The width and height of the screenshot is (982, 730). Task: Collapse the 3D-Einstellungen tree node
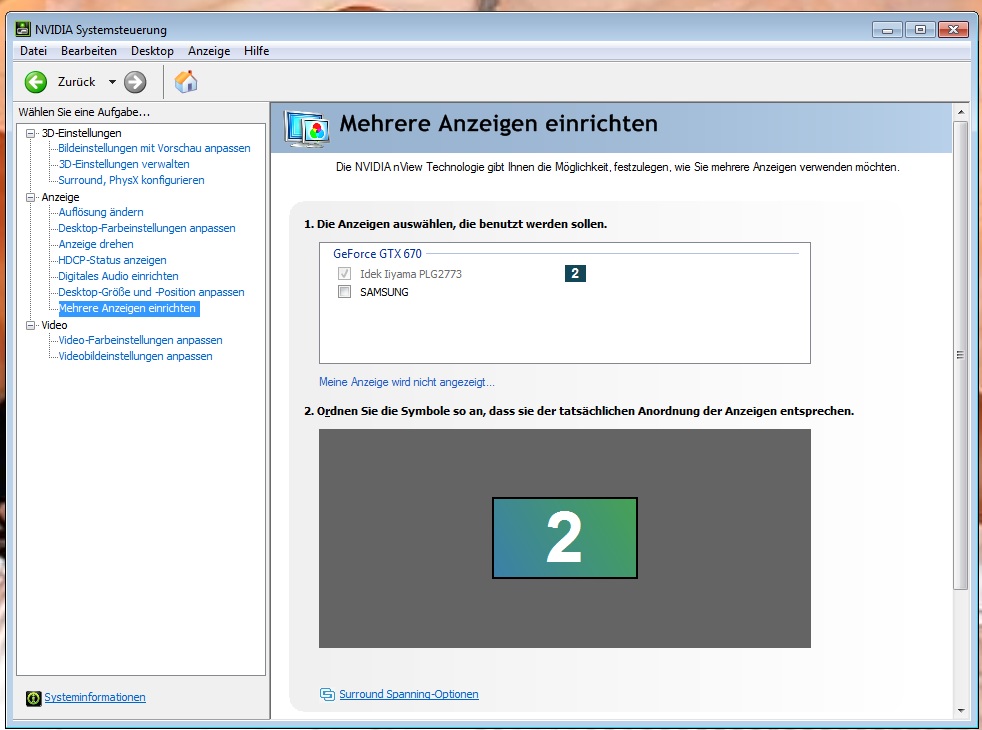[30, 133]
